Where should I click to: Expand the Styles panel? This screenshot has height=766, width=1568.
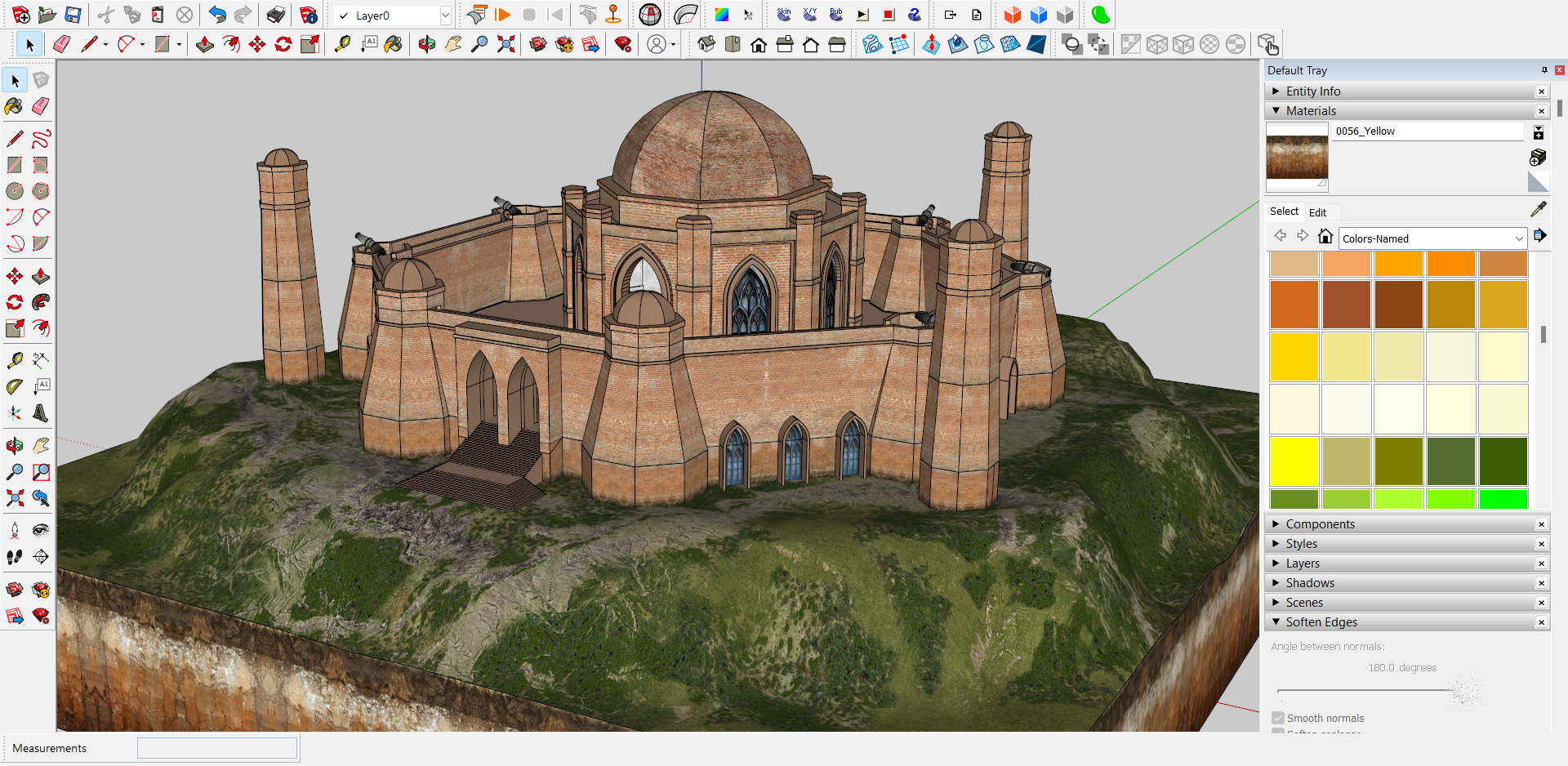1276,544
